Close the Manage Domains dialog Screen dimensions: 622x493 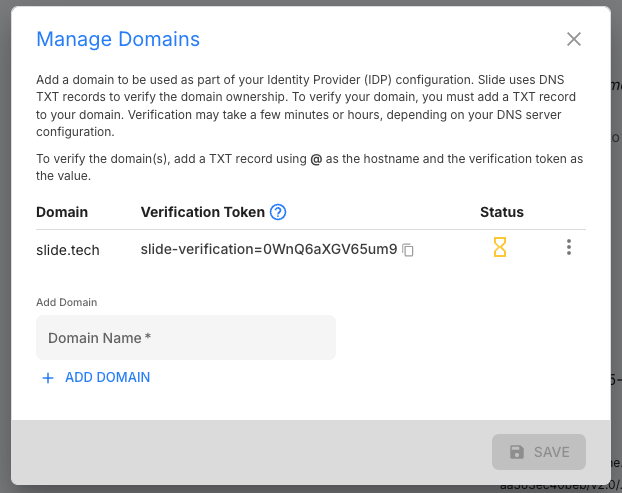574,39
